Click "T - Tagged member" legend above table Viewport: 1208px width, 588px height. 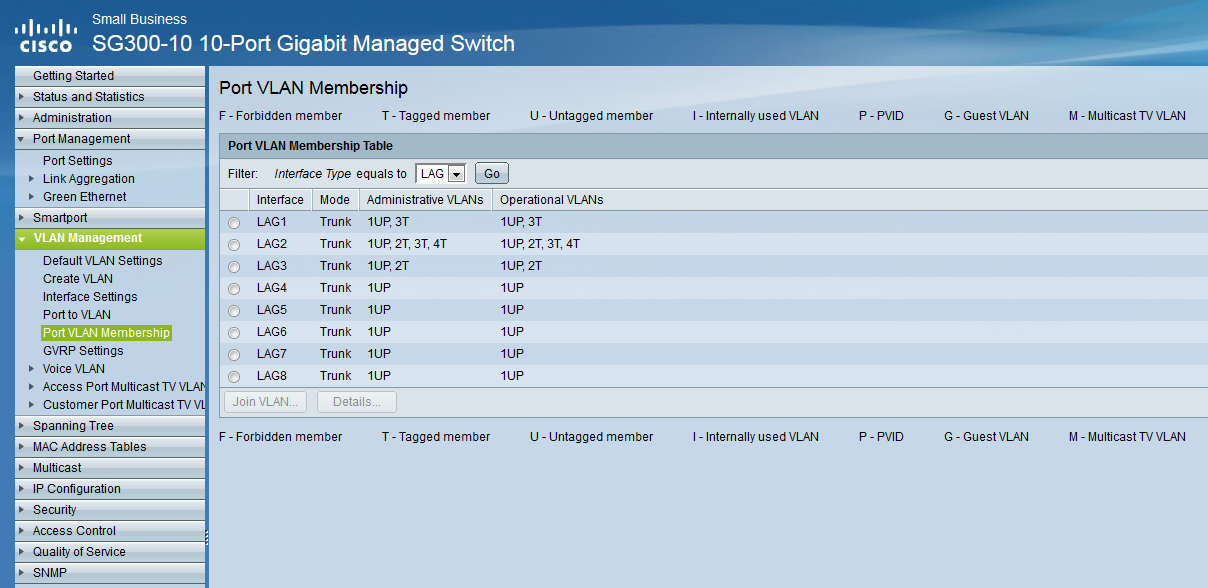[436, 116]
